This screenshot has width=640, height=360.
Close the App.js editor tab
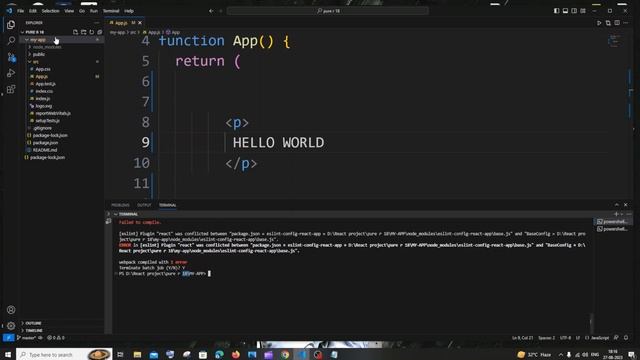tap(140, 23)
